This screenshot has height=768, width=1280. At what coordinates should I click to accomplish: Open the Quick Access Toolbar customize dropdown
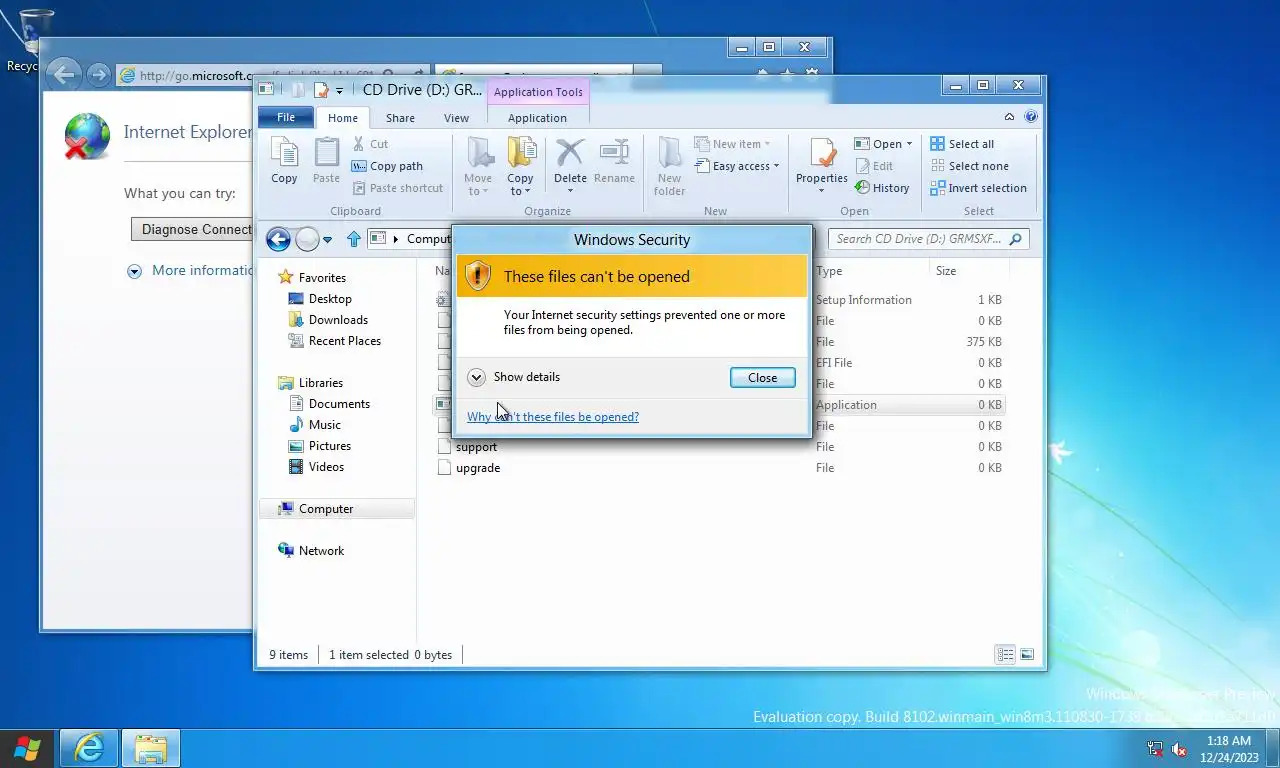coord(339,90)
